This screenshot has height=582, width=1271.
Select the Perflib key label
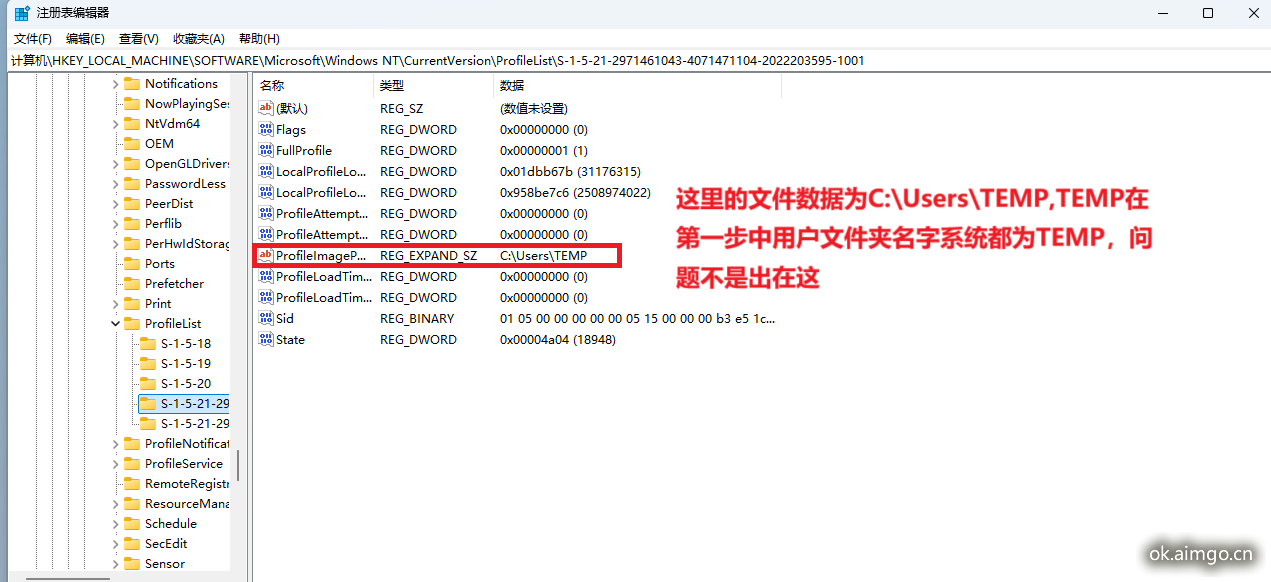pyautogui.click(x=163, y=224)
